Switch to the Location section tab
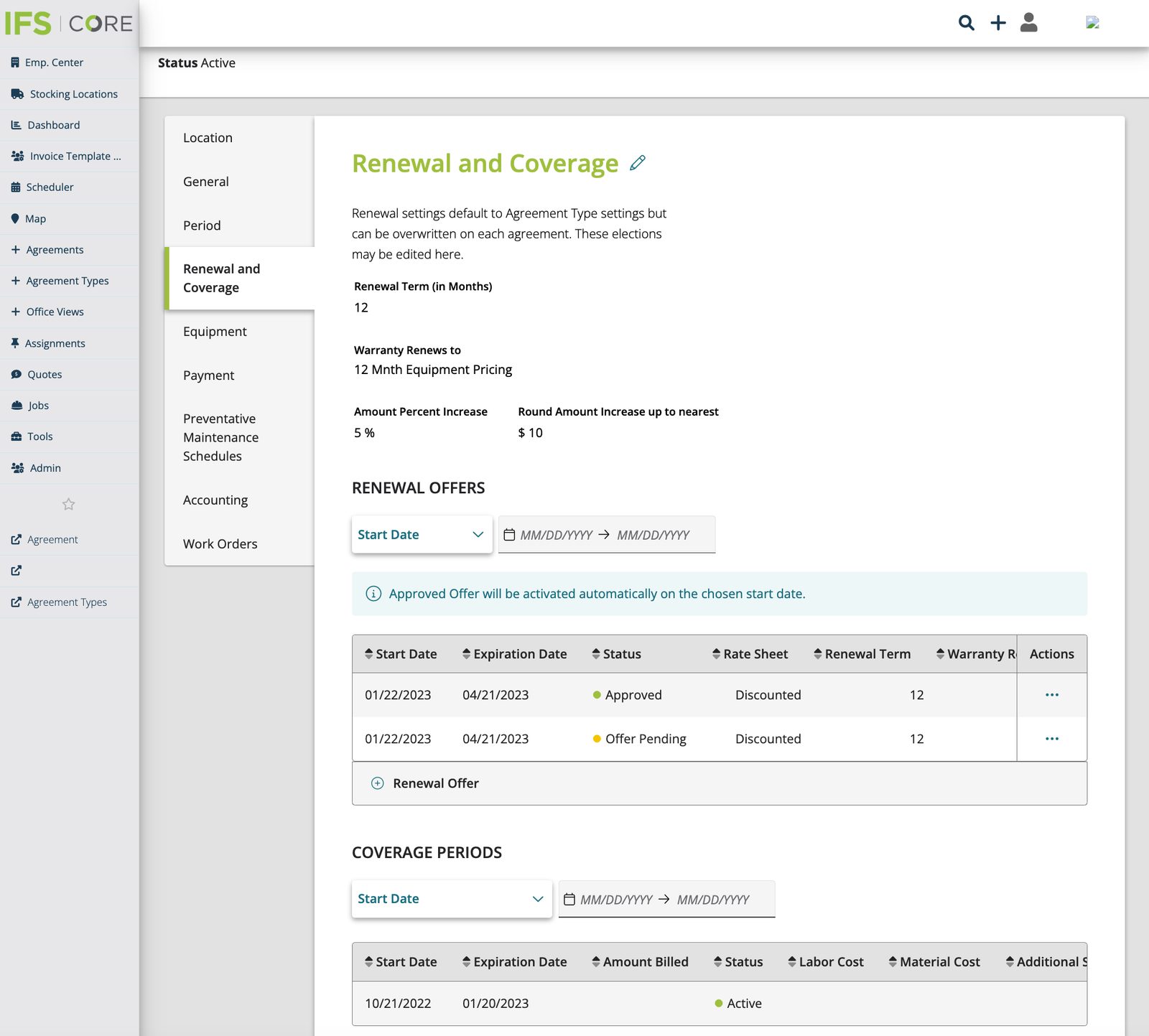The height and width of the screenshot is (1036, 1149). (239, 138)
